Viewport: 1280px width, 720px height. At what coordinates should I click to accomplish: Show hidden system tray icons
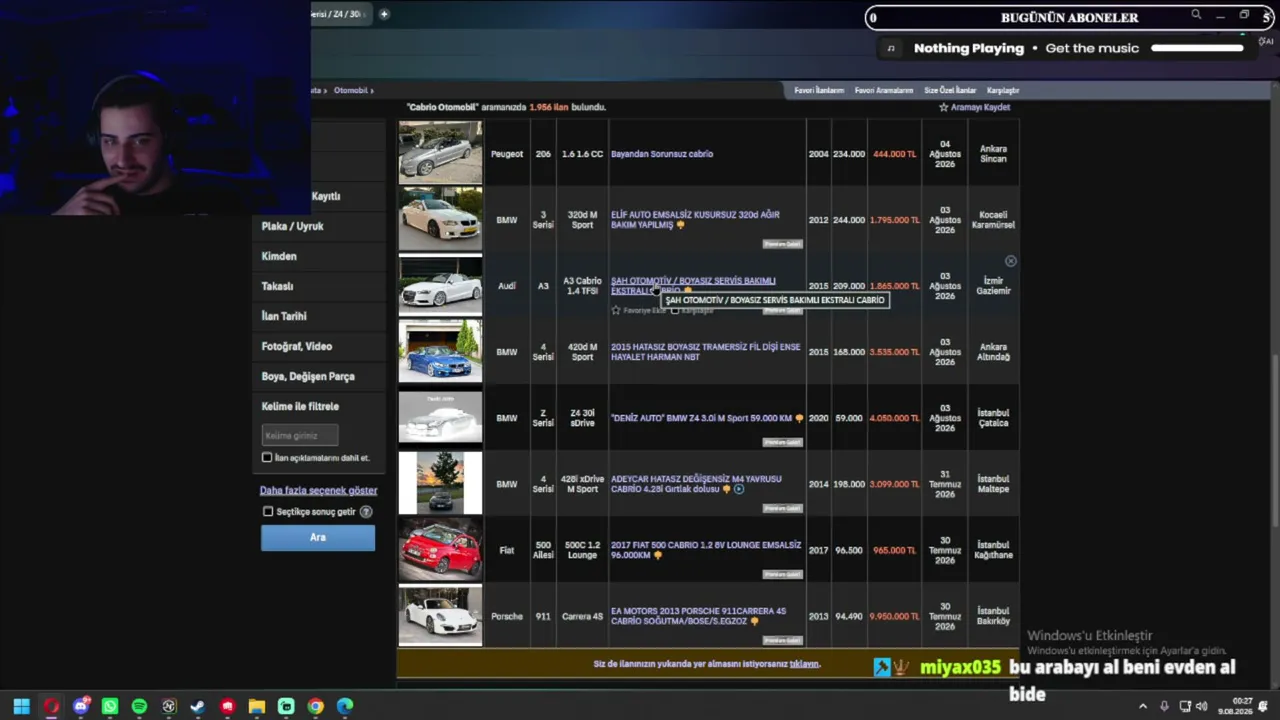pyautogui.click(x=1143, y=706)
